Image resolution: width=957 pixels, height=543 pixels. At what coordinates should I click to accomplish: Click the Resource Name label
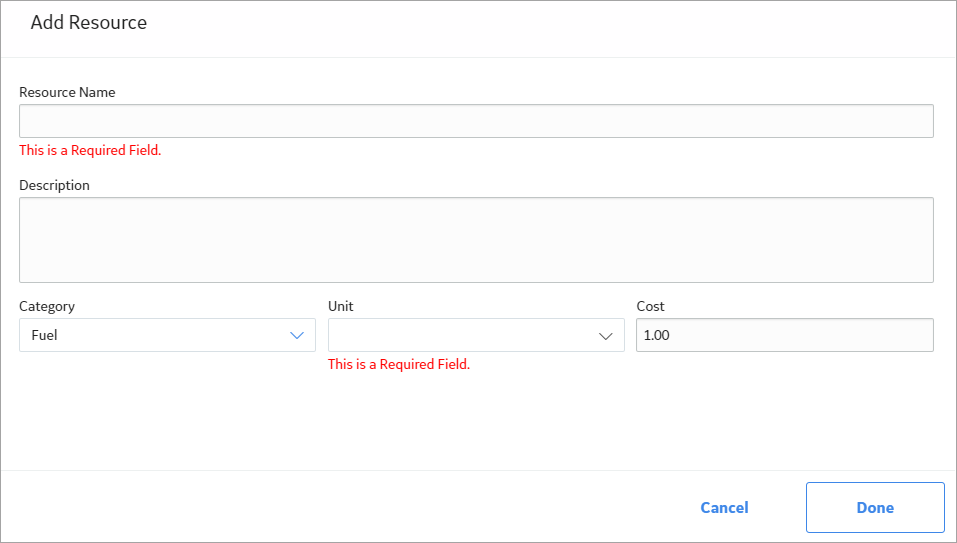tap(67, 92)
